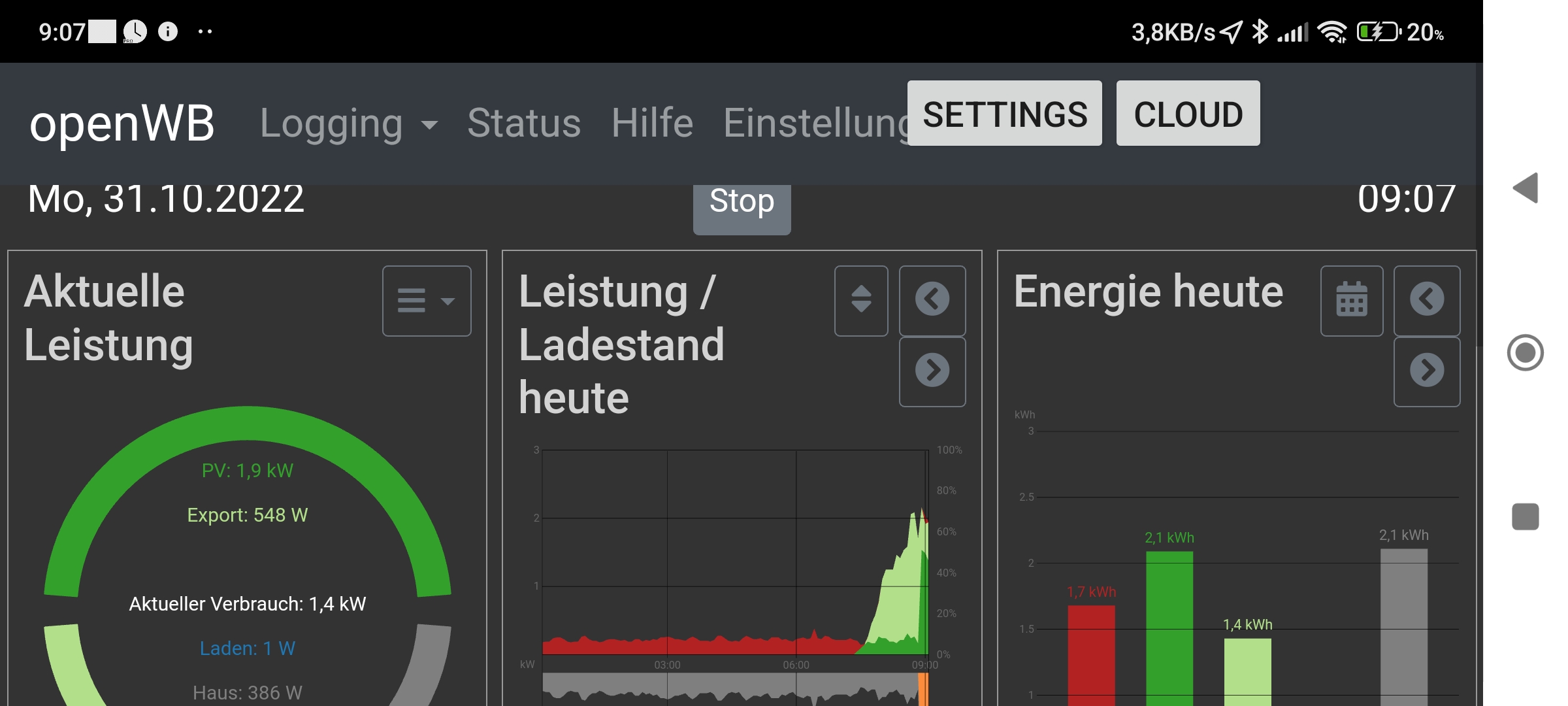Tap Android recent apps square button
1568x706 pixels.
click(x=1526, y=517)
